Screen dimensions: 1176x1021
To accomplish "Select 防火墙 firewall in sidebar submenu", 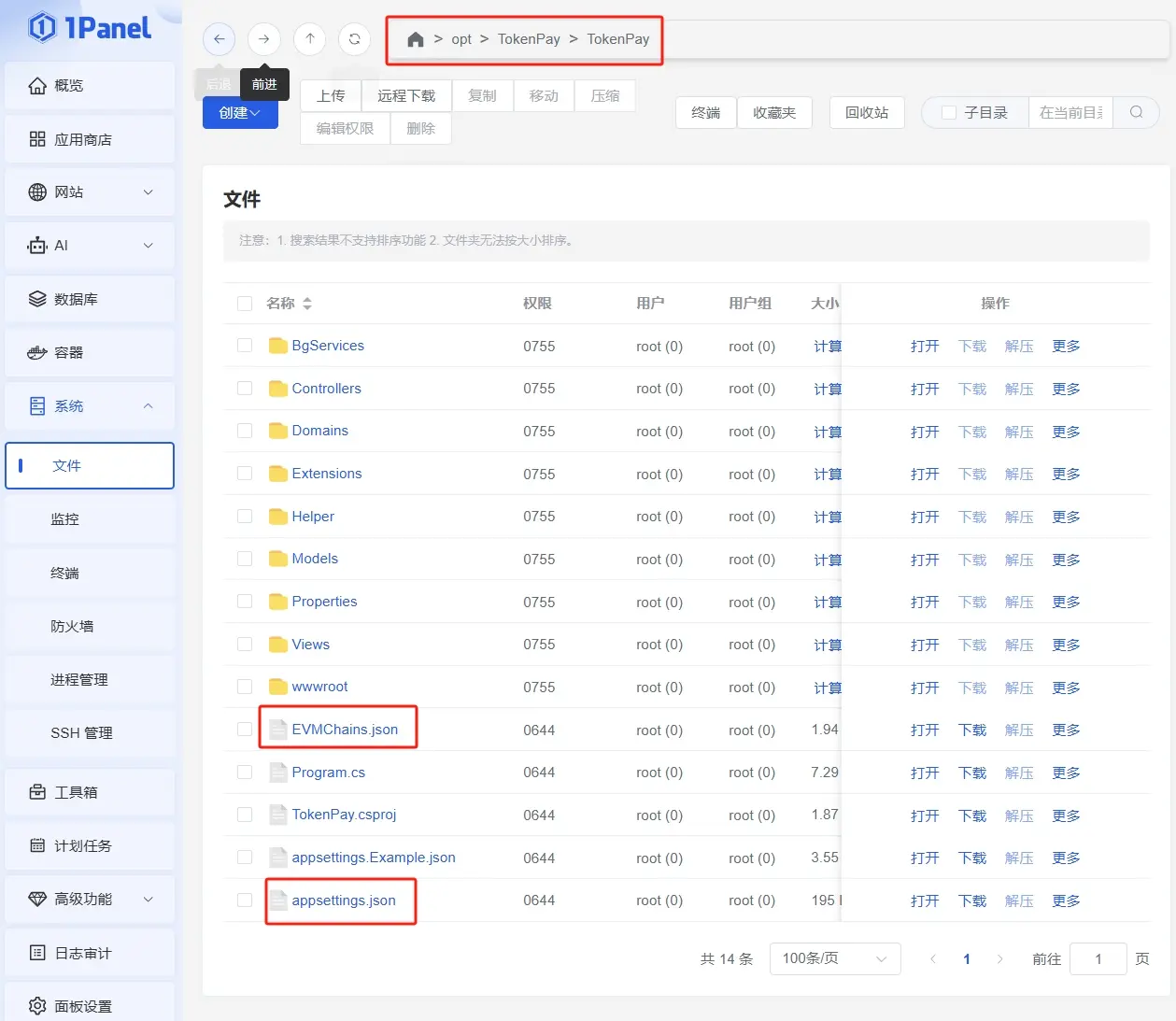I will pos(90,626).
